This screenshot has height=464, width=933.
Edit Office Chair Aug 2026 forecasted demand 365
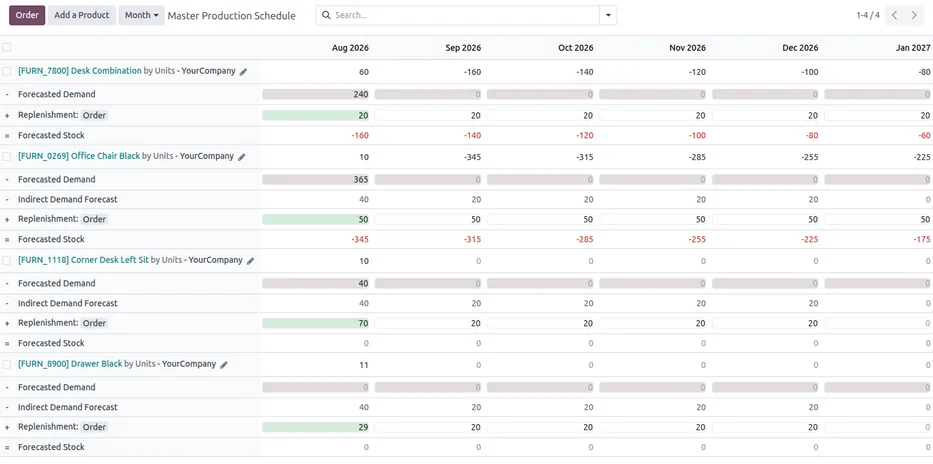[x=315, y=179]
